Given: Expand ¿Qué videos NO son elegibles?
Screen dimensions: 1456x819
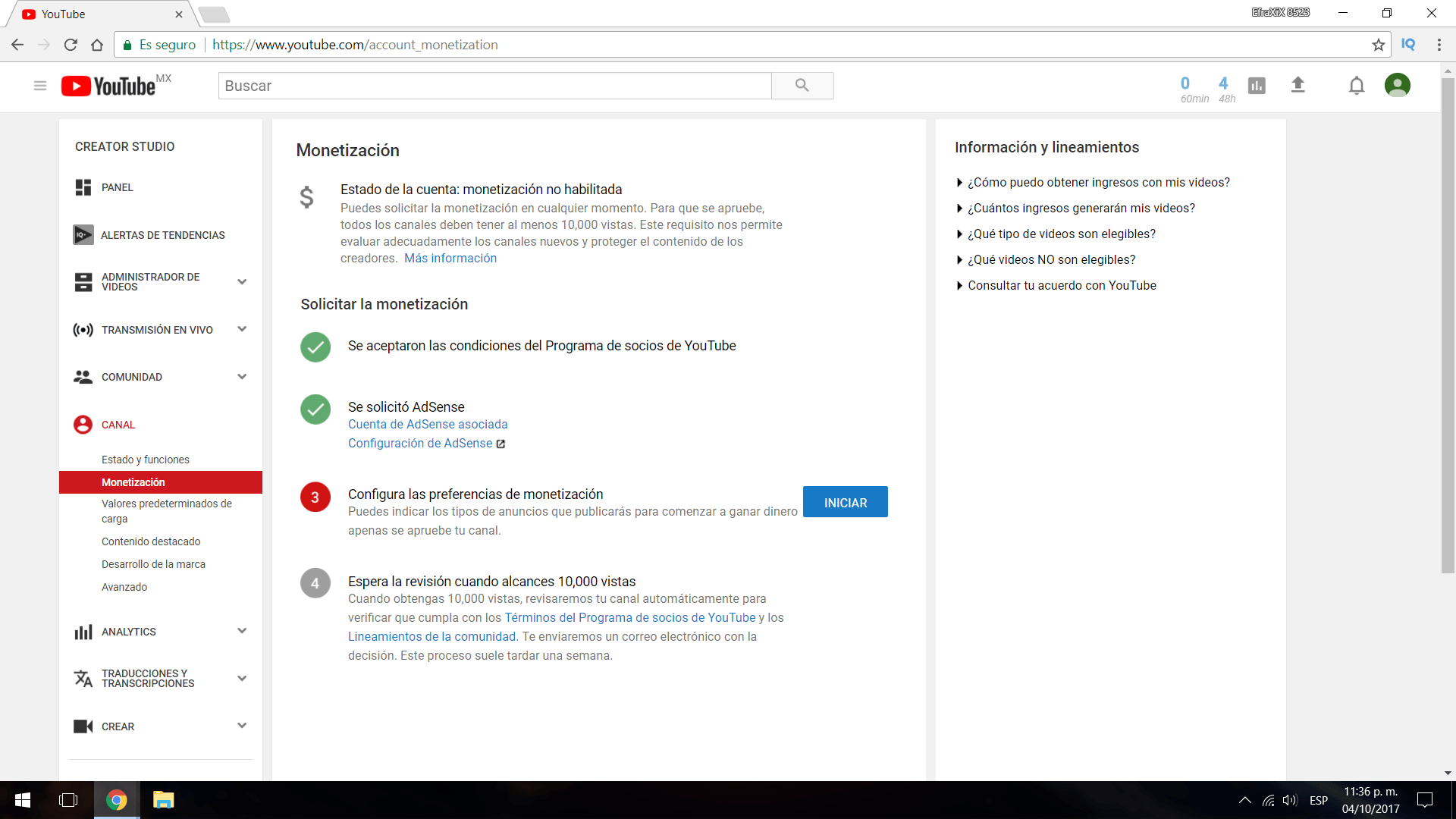Looking at the screenshot, I should click(x=1046, y=260).
